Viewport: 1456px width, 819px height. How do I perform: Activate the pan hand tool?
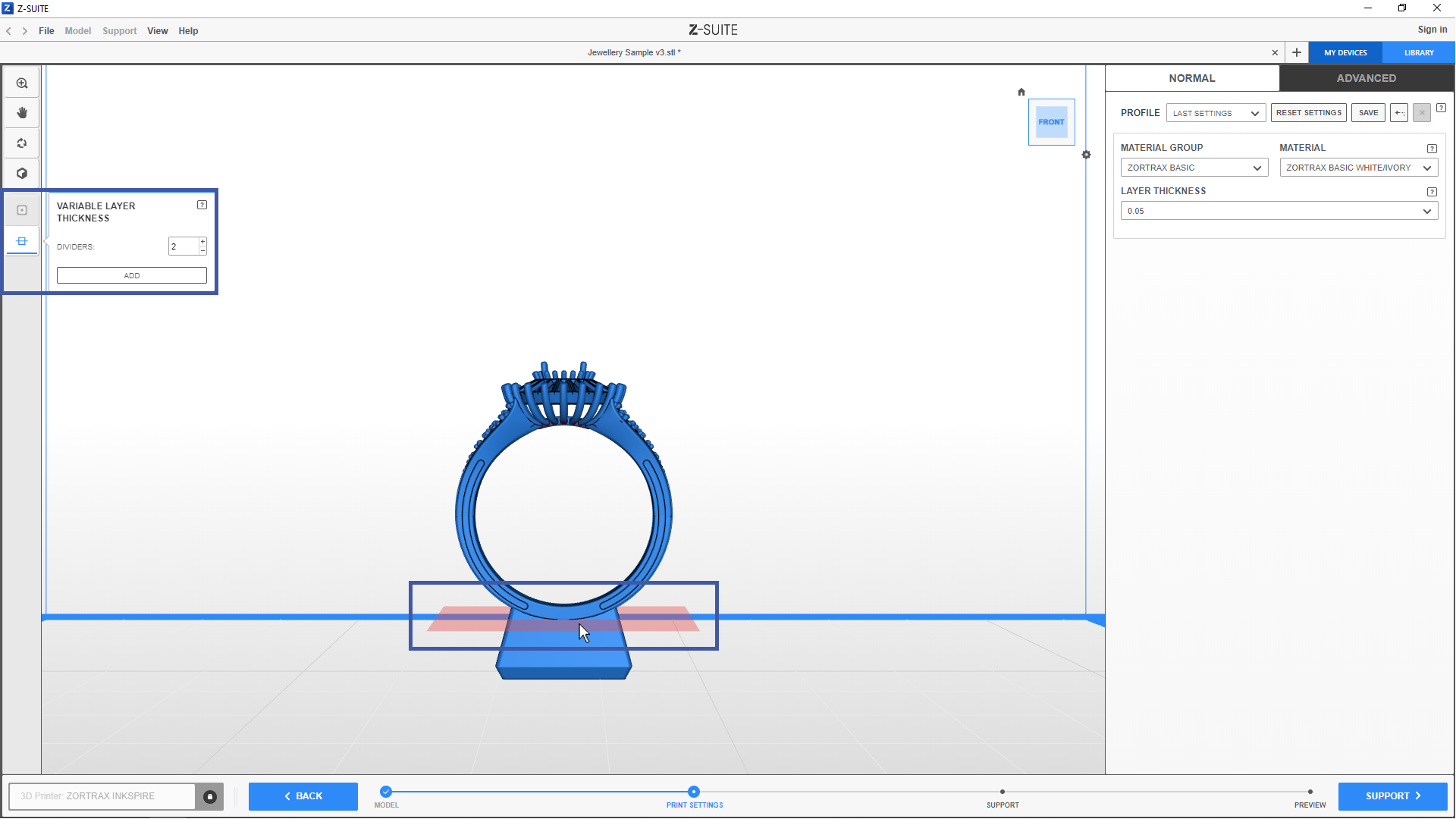coord(22,113)
